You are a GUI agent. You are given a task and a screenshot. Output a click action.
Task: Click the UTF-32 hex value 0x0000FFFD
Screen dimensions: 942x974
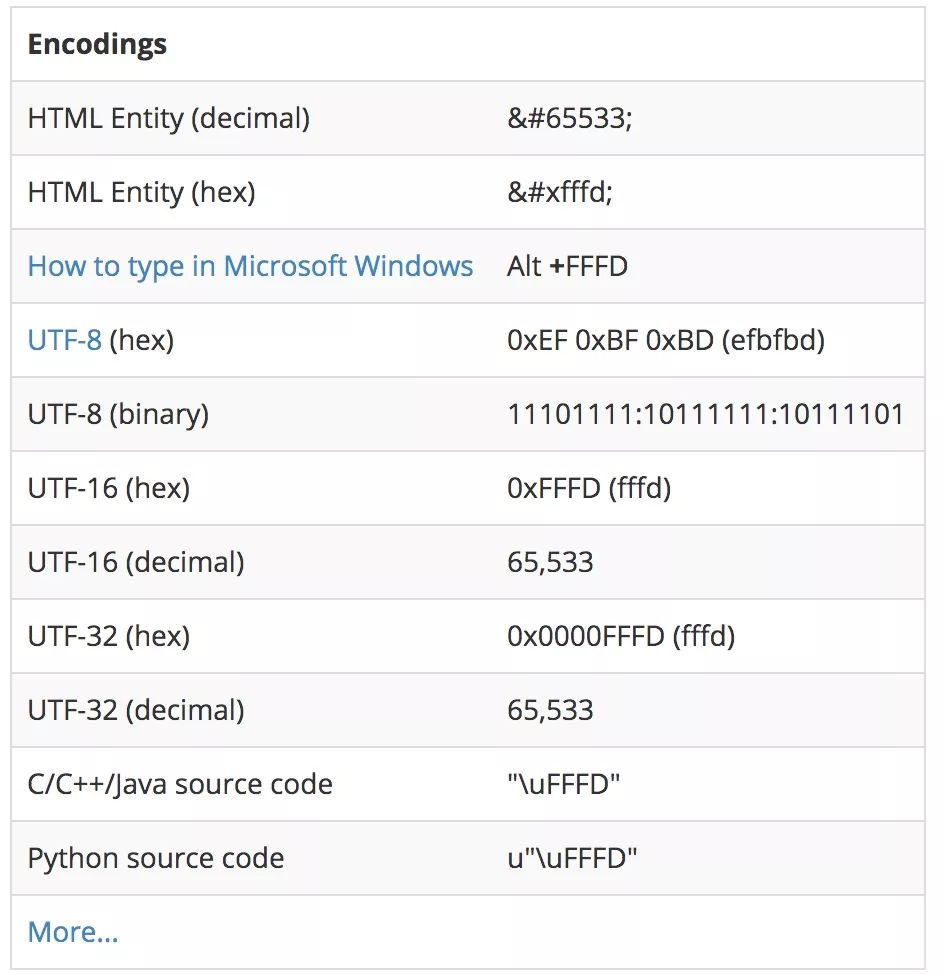pos(621,636)
